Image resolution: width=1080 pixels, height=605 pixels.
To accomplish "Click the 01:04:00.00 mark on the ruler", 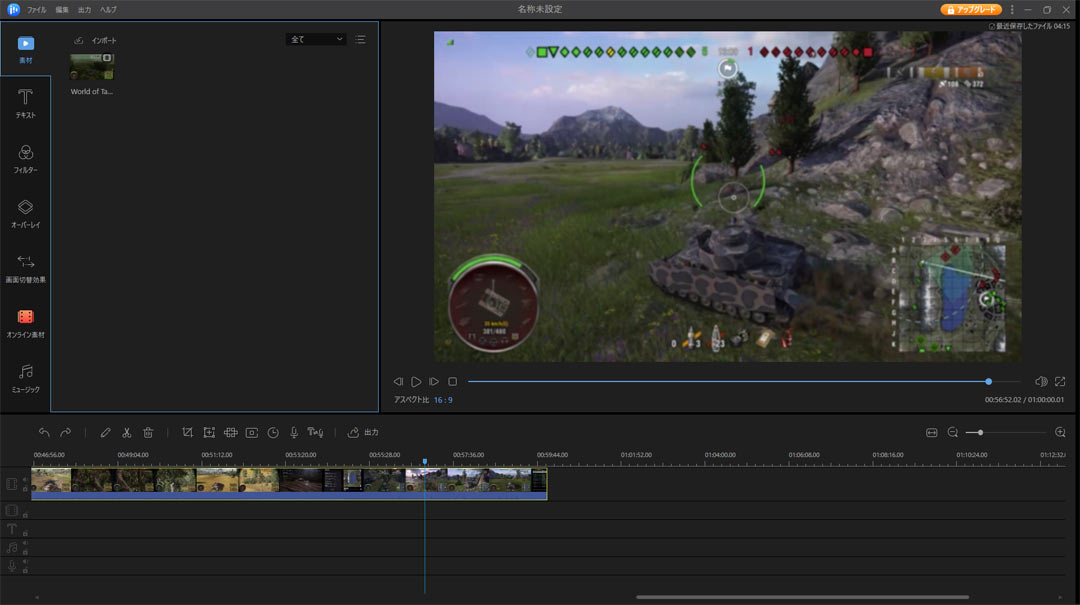I will (x=720, y=455).
